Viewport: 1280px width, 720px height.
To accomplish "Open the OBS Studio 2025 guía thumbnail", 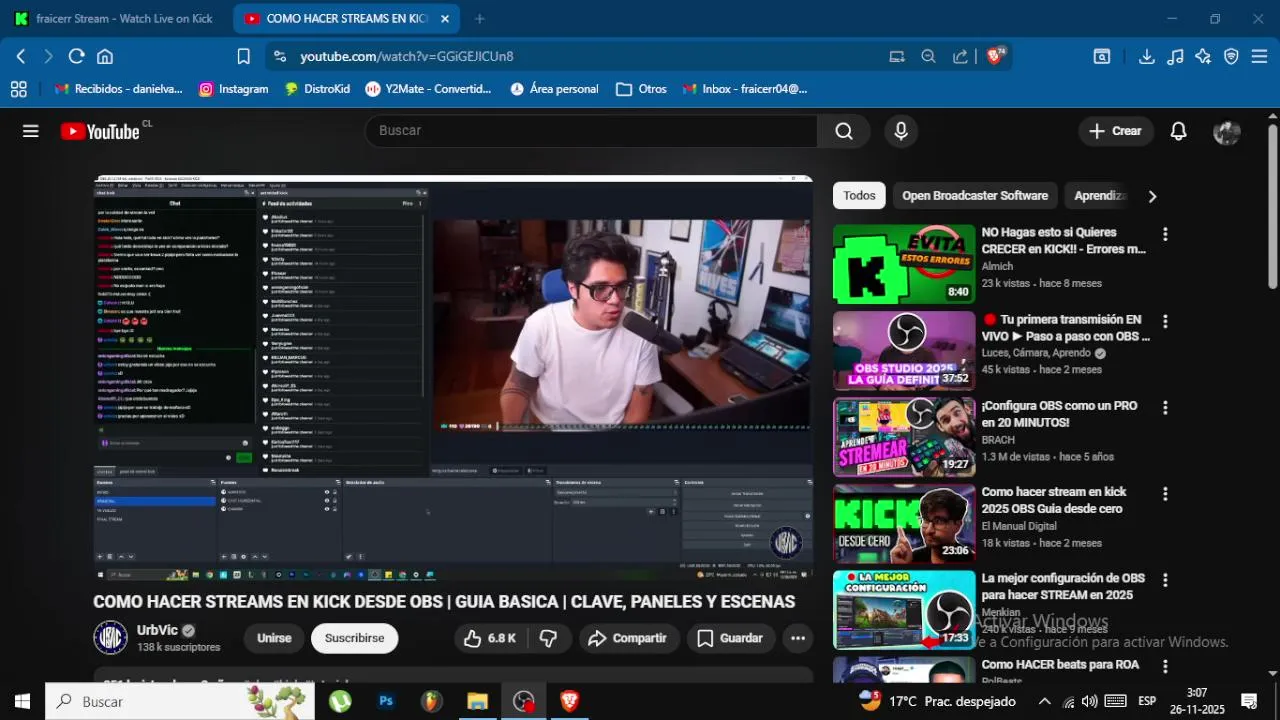I will coord(904,351).
